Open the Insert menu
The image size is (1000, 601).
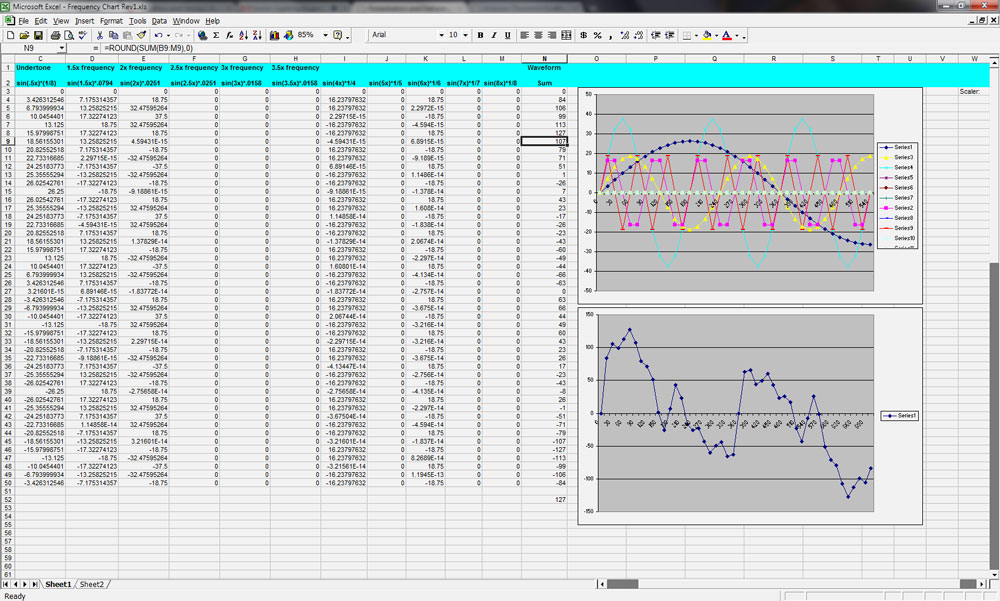[84, 21]
